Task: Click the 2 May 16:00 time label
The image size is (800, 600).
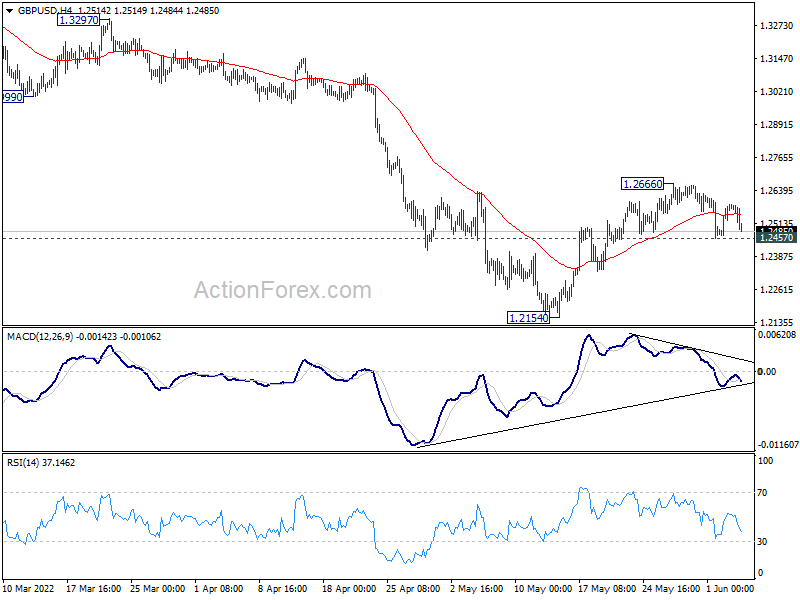Action: pos(477,589)
